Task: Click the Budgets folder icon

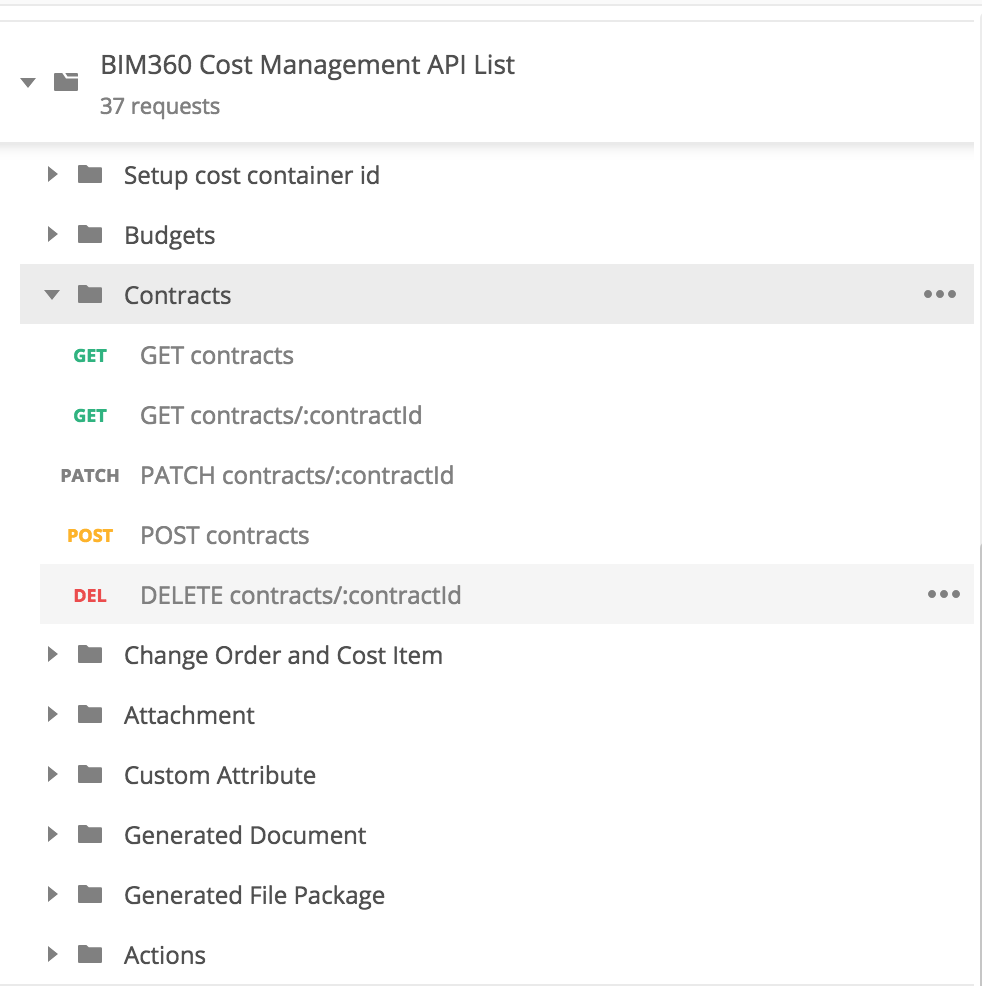Action: 90,235
